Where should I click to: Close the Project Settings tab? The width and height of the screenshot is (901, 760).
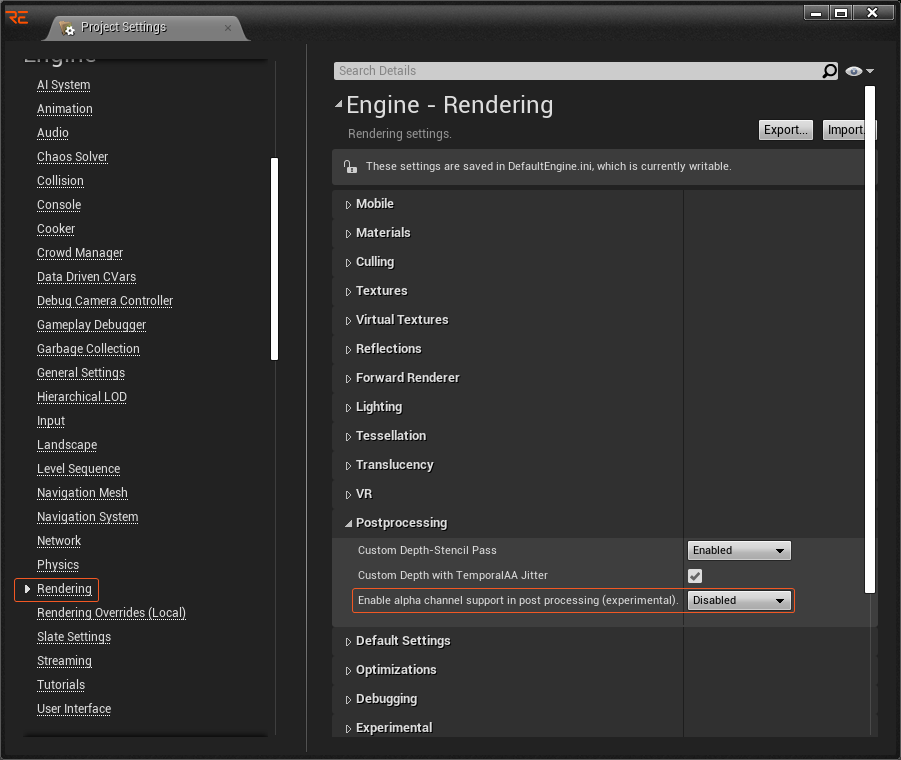point(228,28)
